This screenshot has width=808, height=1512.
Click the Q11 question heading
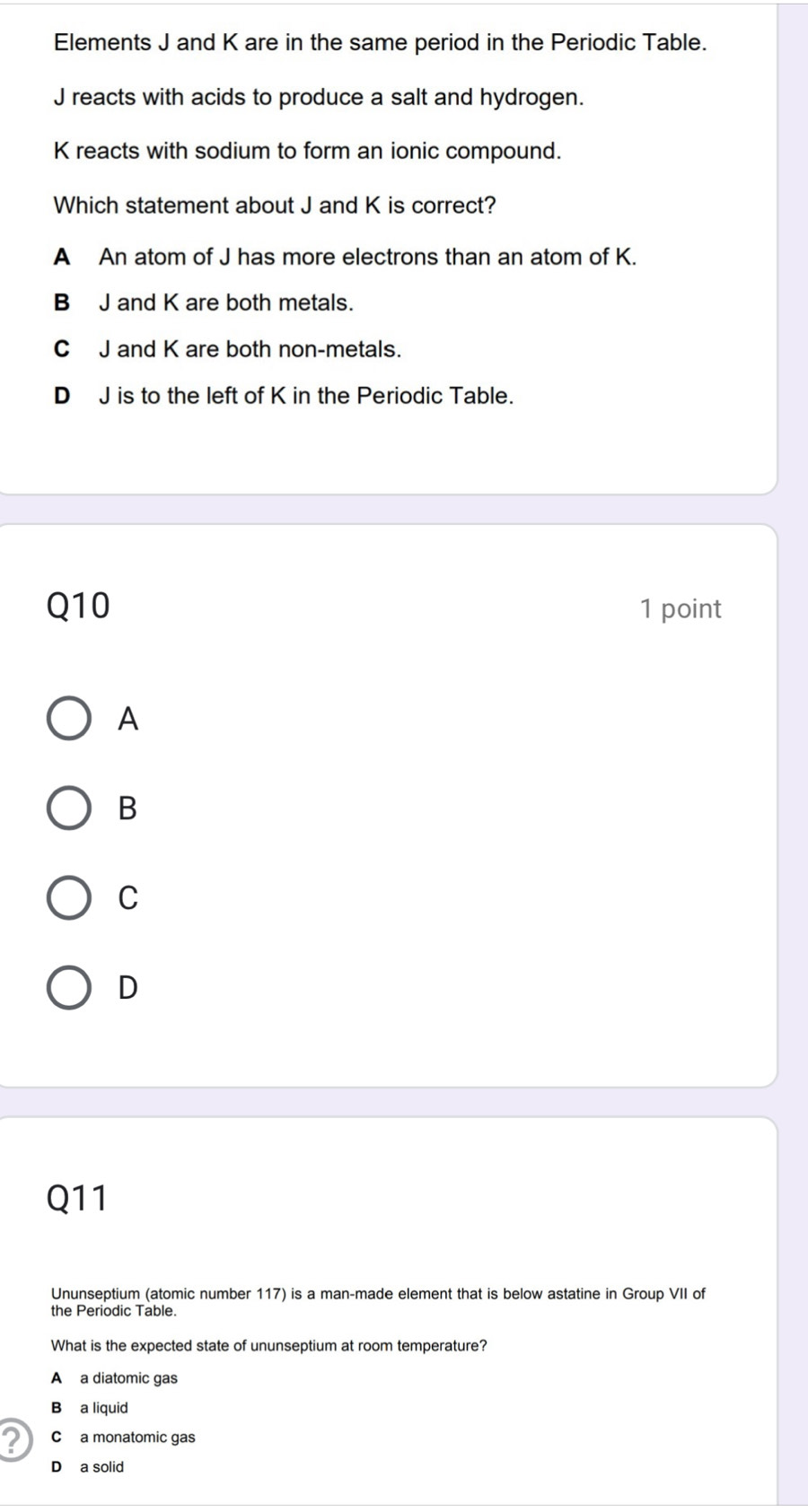tap(77, 1198)
